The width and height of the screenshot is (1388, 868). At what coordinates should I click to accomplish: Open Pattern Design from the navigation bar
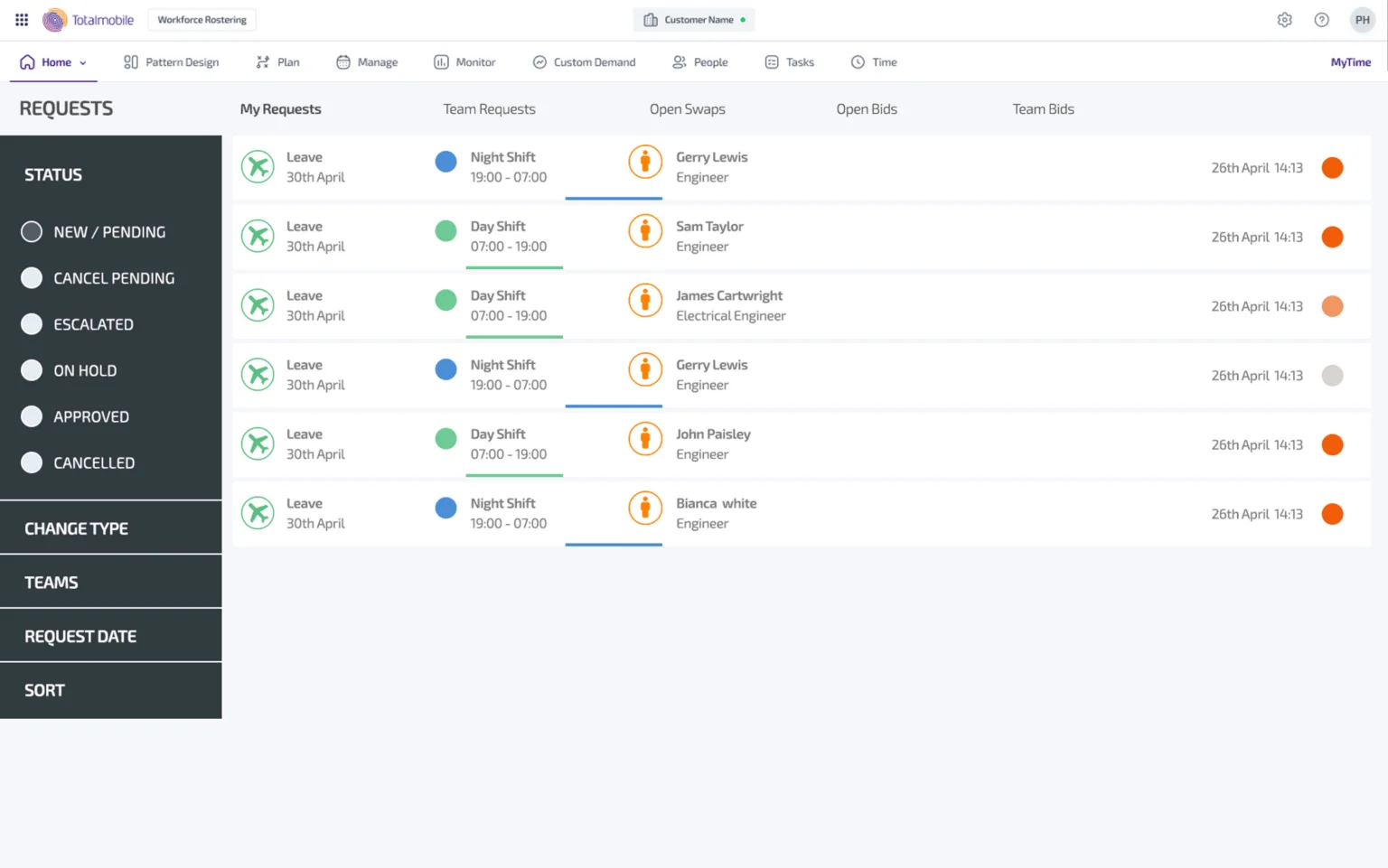point(172,62)
